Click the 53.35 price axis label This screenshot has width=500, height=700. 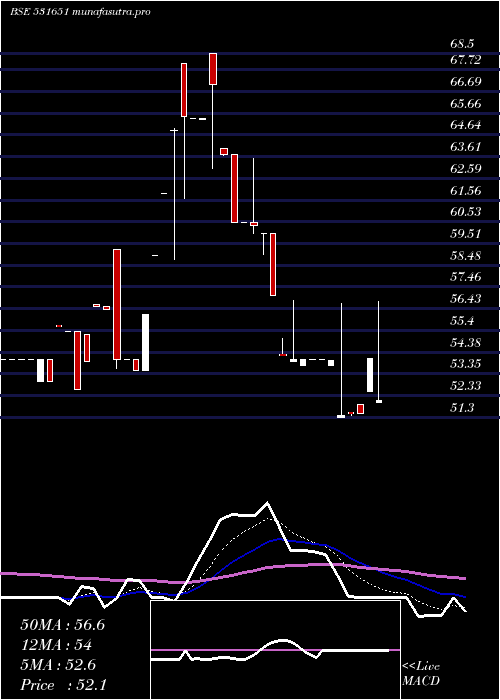tap(465, 364)
